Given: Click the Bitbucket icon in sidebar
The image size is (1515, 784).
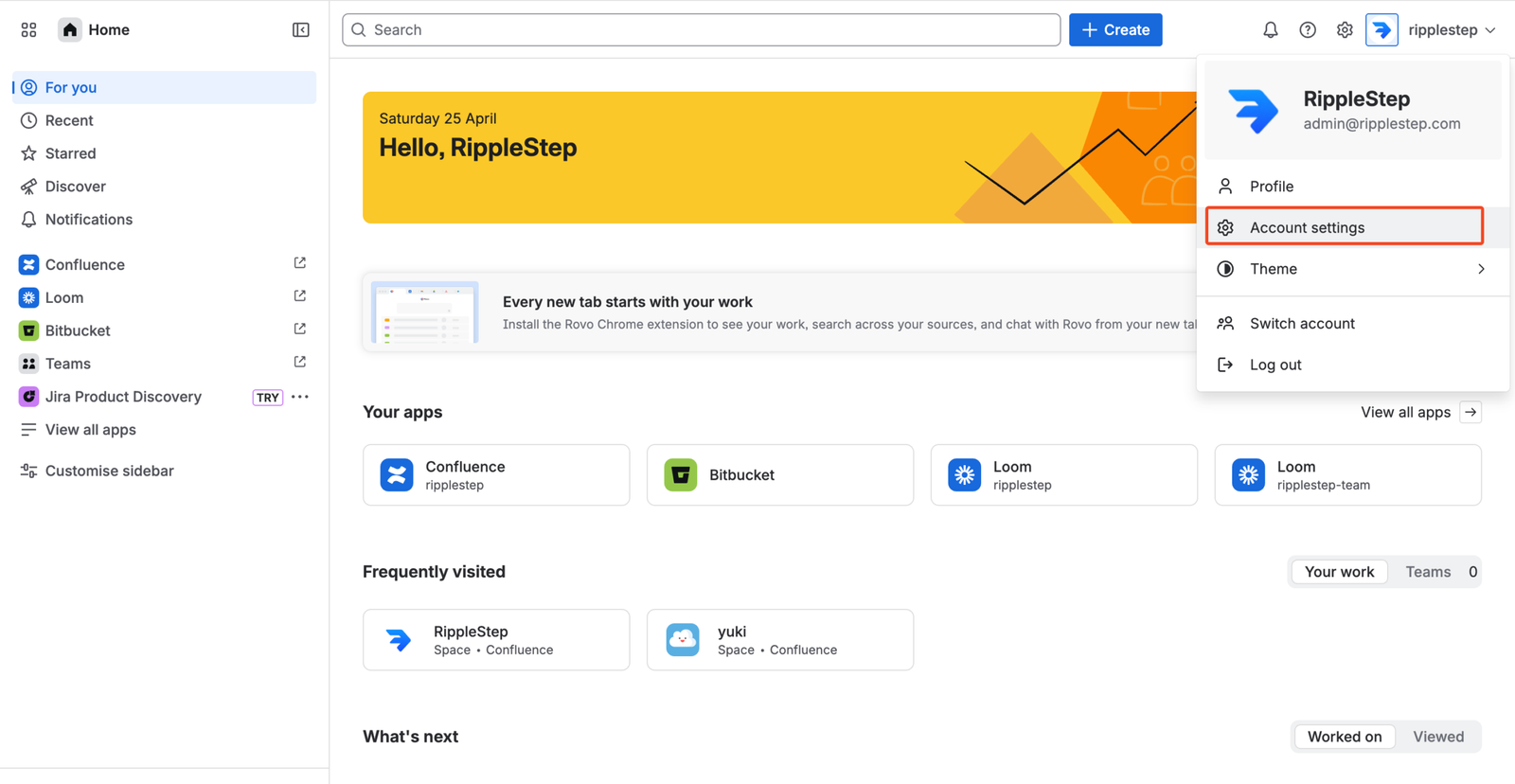Looking at the screenshot, I should pos(28,330).
